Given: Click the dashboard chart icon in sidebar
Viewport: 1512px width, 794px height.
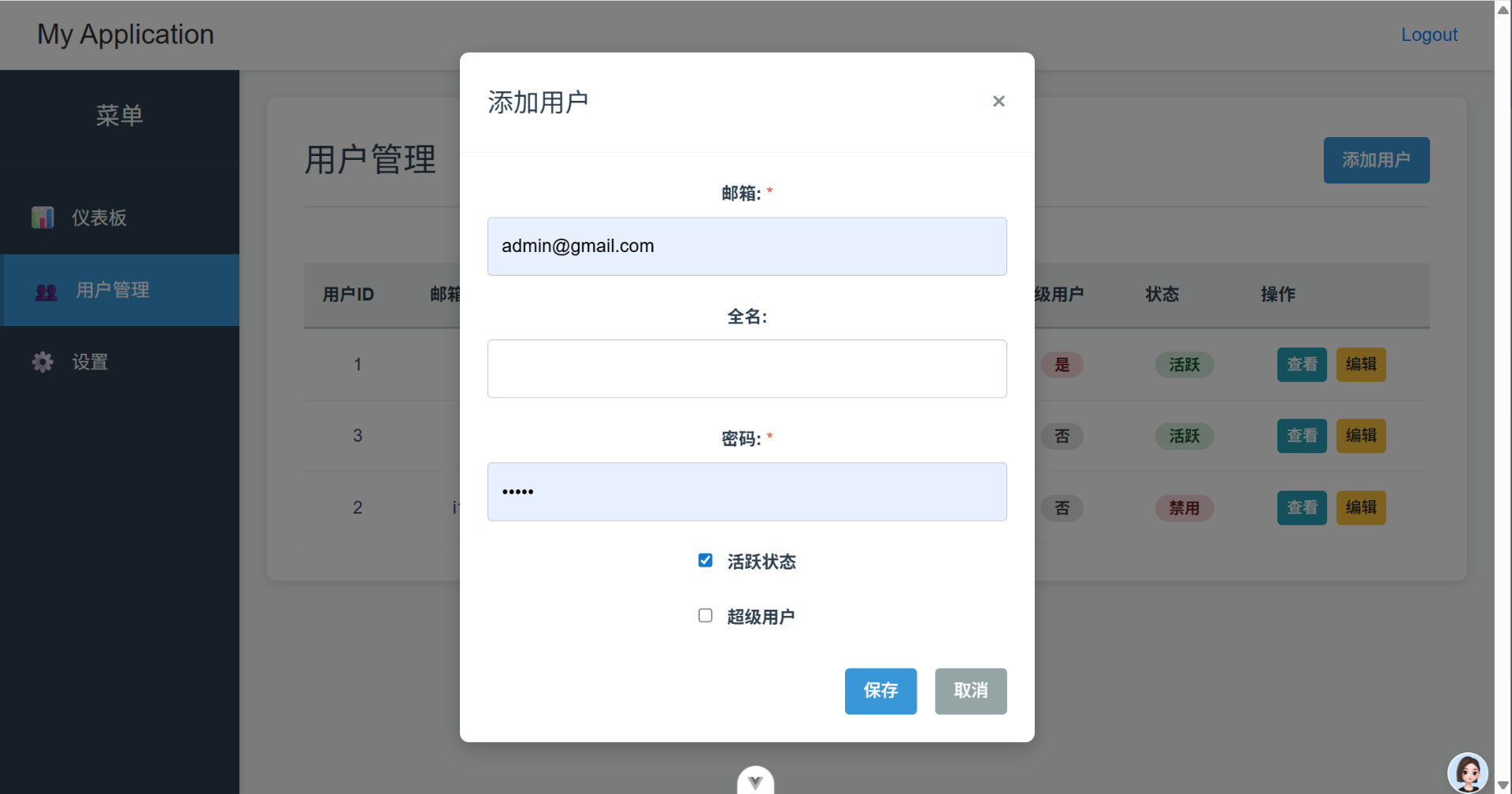Looking at the screenshot, I should [43, 217].
